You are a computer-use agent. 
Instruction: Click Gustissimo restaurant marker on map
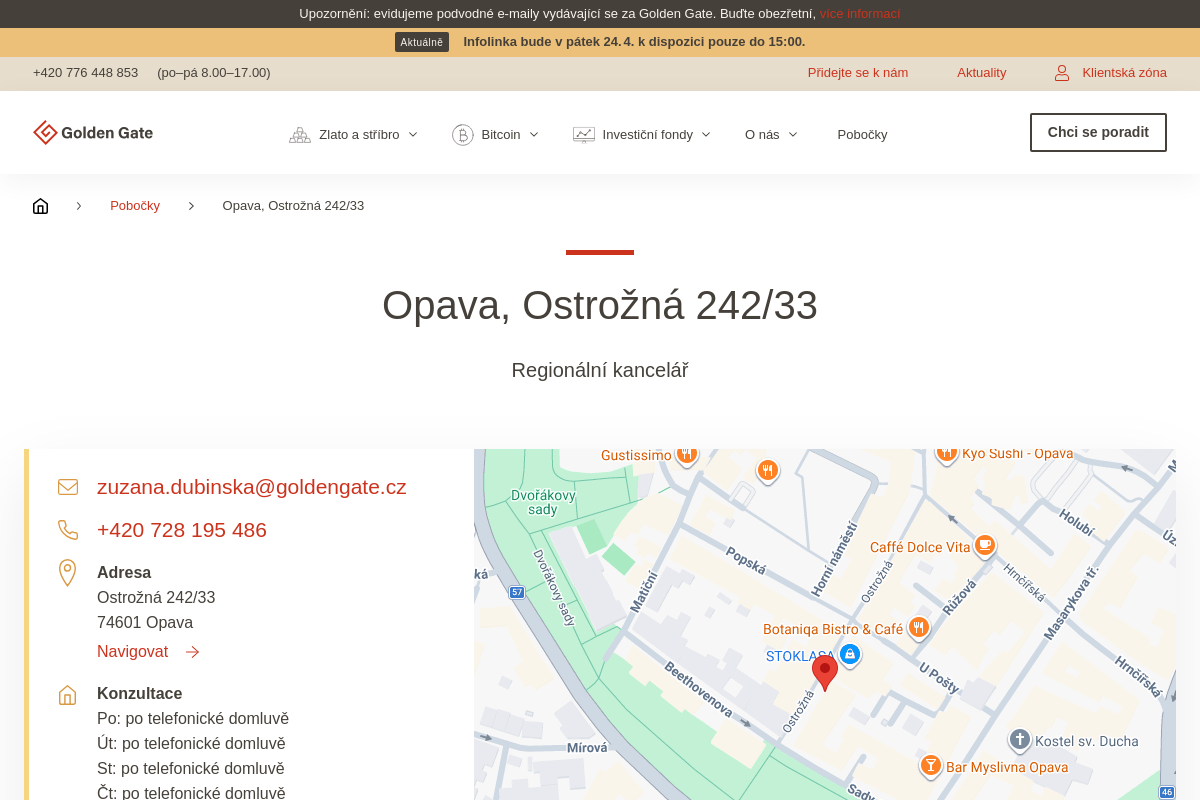[x=686, y=454]
